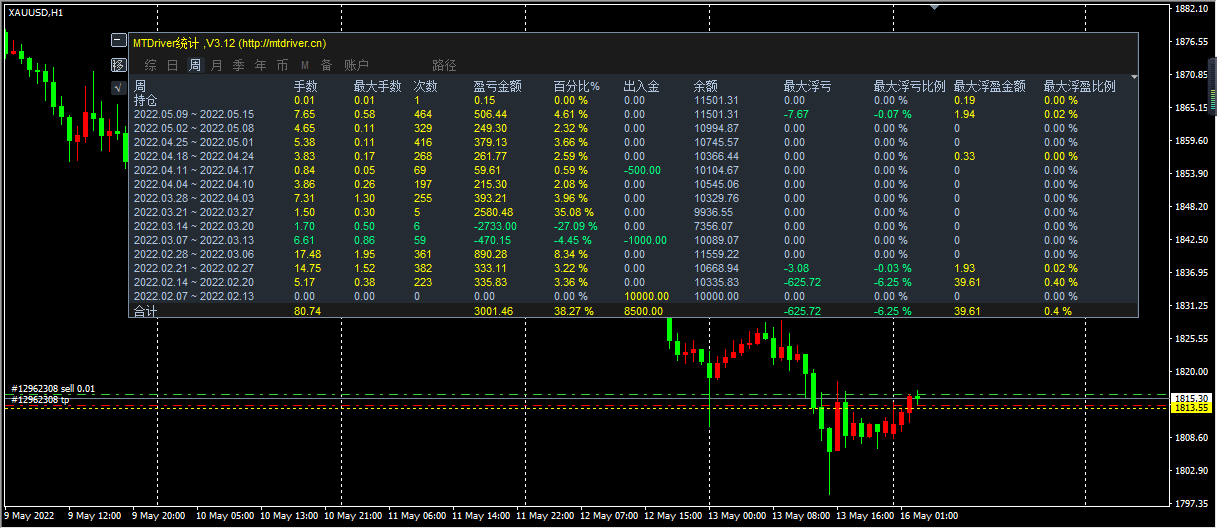Open the 月 monthly tab
Image resolution: width=1217 pixels, height=529 pixels.
(x=217, y=65)
